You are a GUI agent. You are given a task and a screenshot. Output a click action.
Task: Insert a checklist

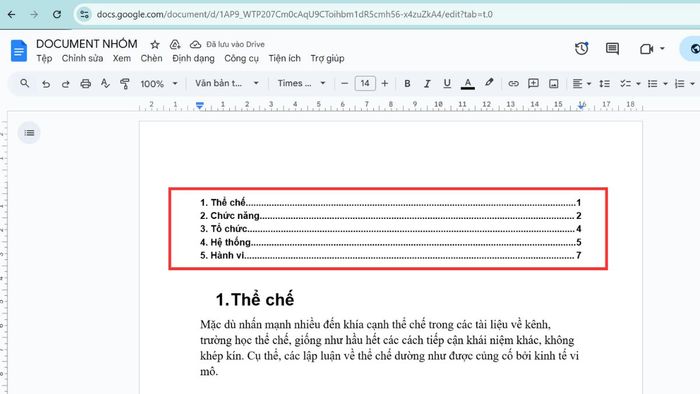pyautogui.click(x=625, y=84)
